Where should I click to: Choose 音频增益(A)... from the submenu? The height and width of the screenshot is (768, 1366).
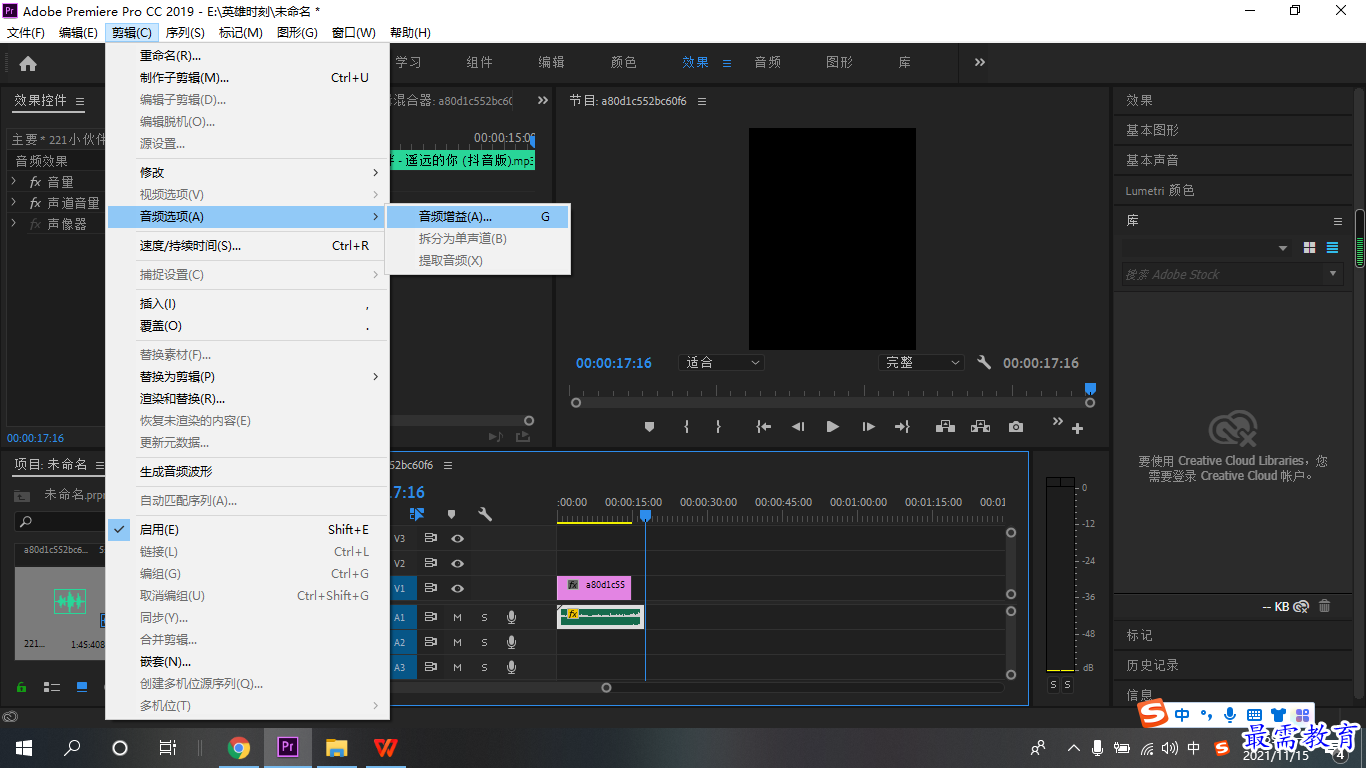[478, 217]
